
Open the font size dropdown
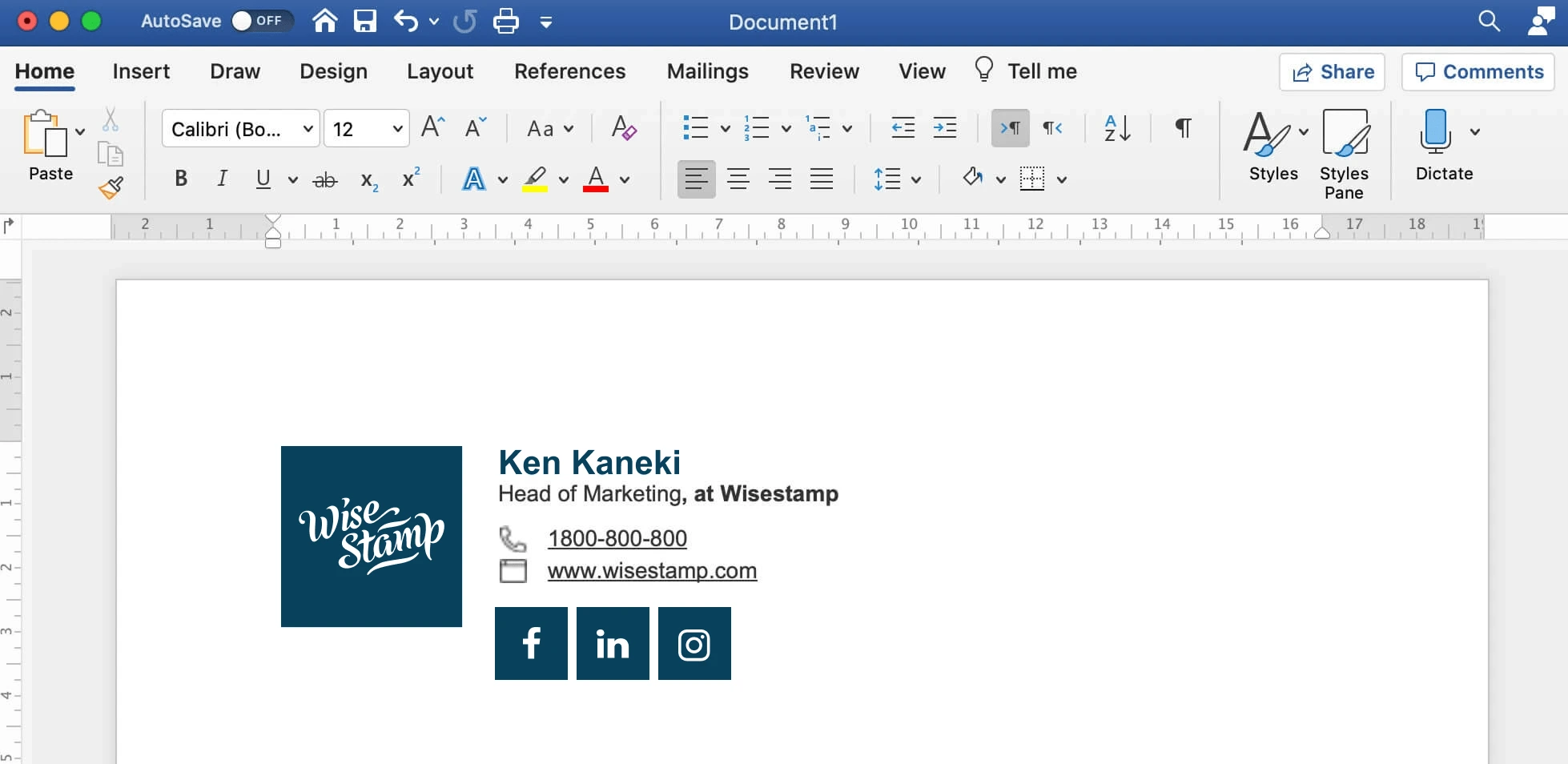pos(397,128)
